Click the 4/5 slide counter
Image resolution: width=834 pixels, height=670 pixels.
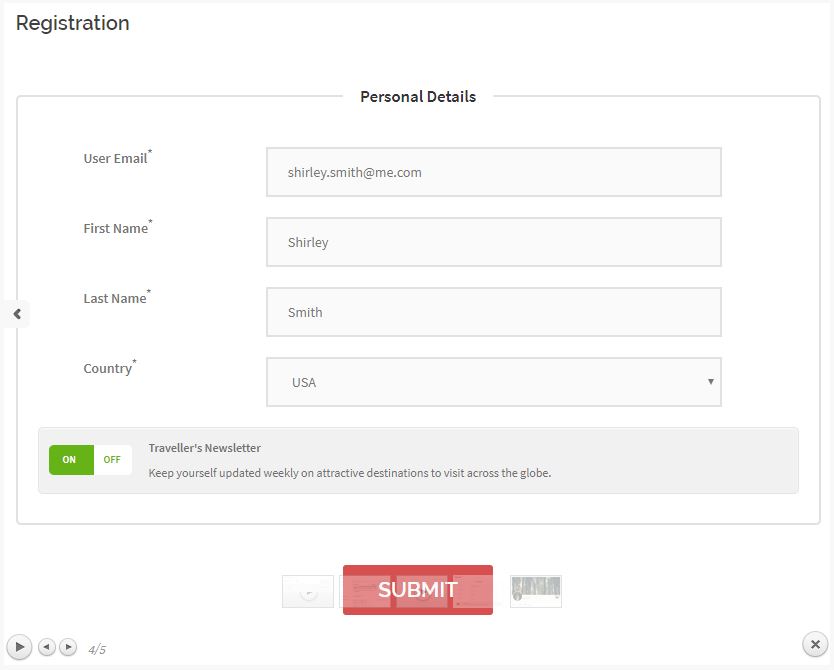97,649
